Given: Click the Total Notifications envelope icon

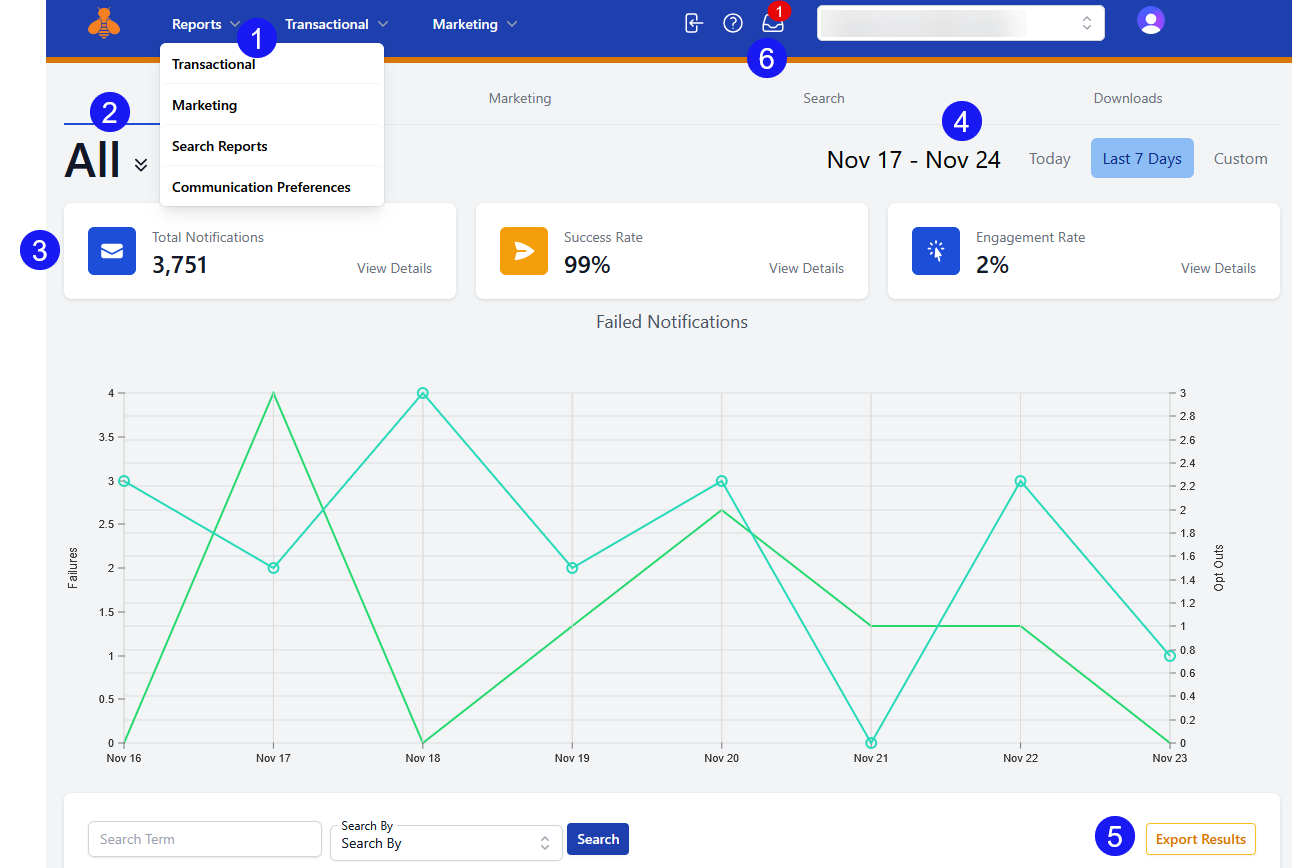Looking at the screenshot, I should [112, 251].
